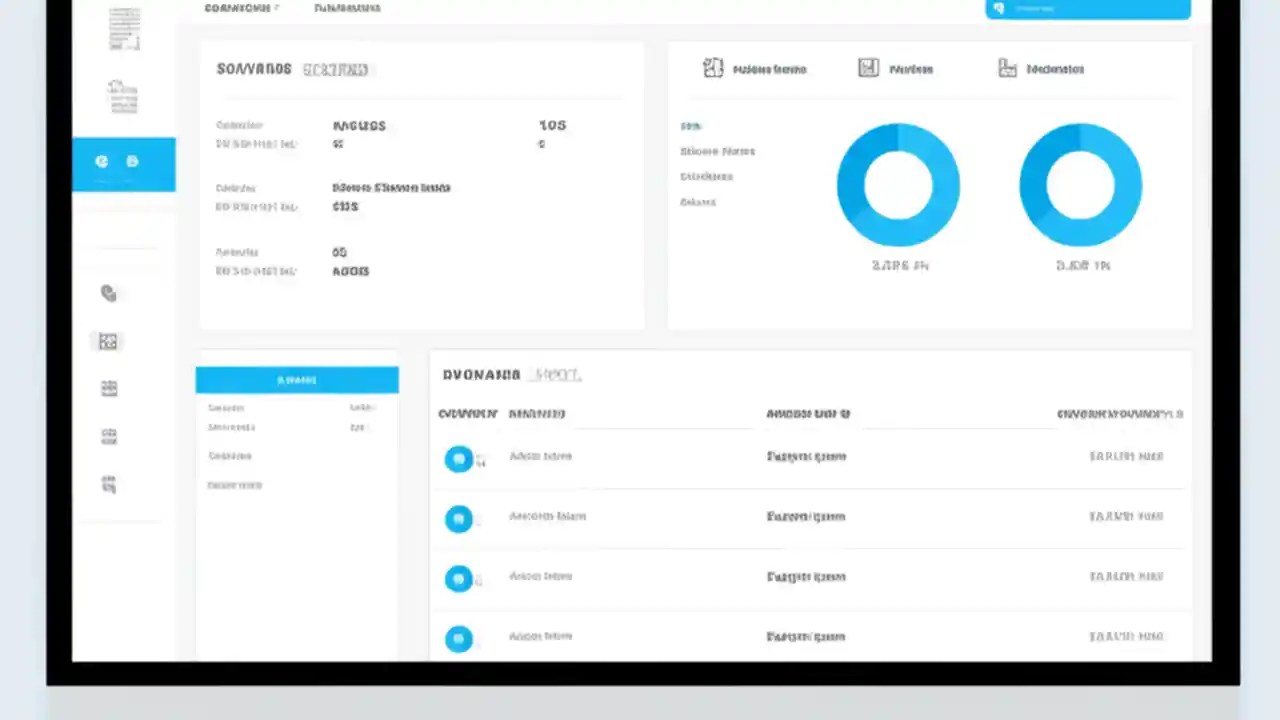Screen dimensions: 1280x720
Task: Click the search field at the top right
Action: (1087, 8)
